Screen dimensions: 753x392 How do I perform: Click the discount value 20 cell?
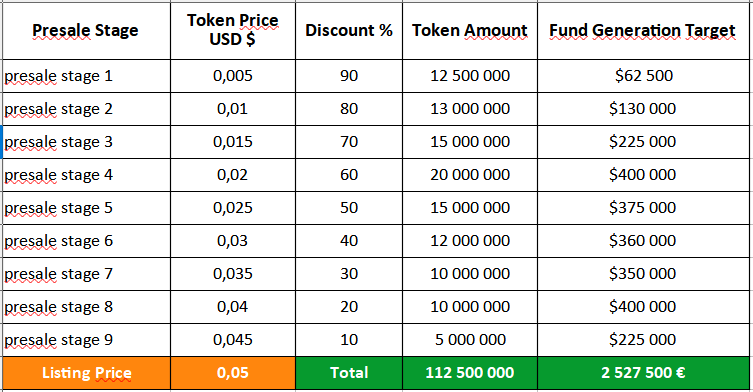tap(349, 307)
